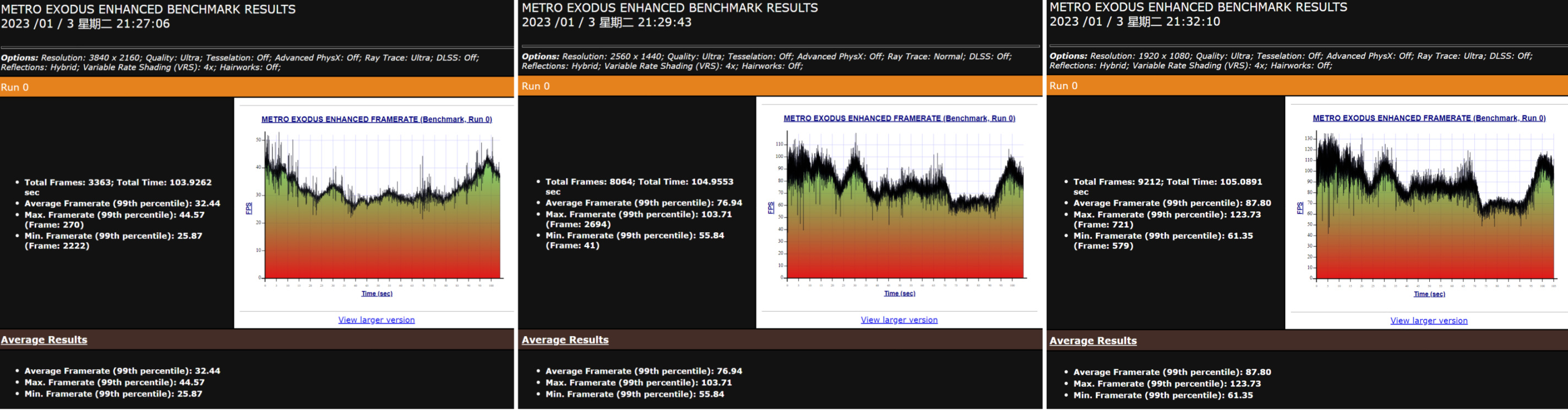Click Average Framerate 76.94 in the Run 0 section
The width and height of the screenshot is (1568, 410).
[x=644, y=203]
